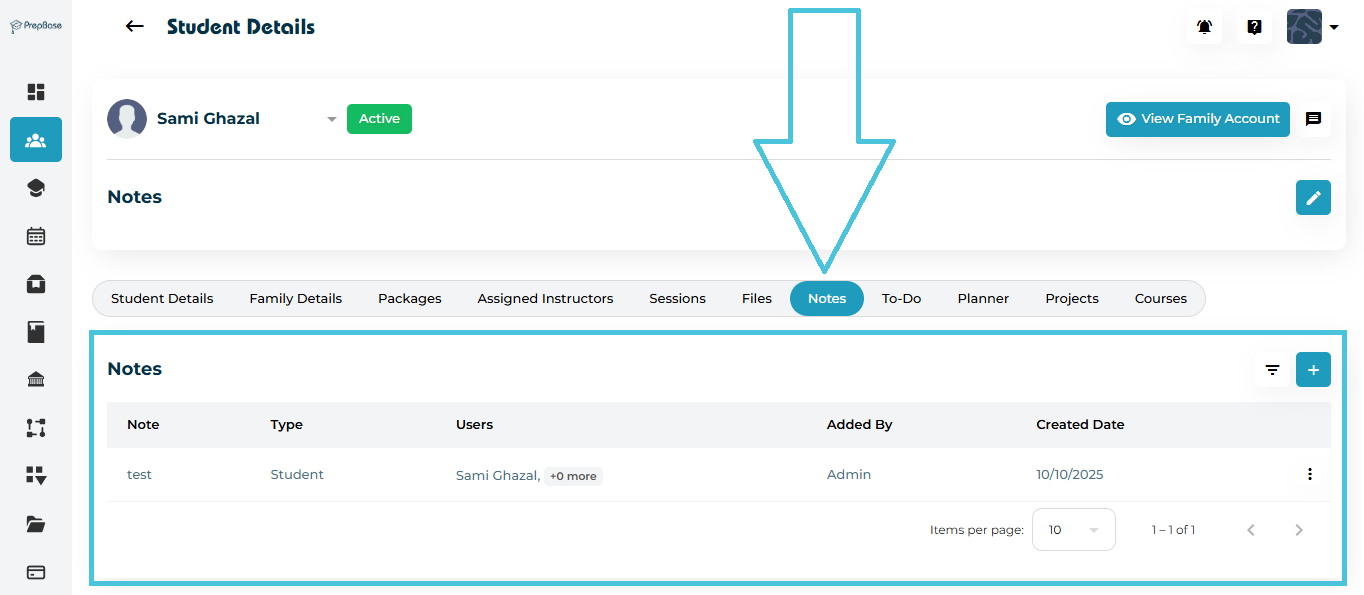
Task: Select the graduation cap sidebar icon
Action: click(36, 188)
